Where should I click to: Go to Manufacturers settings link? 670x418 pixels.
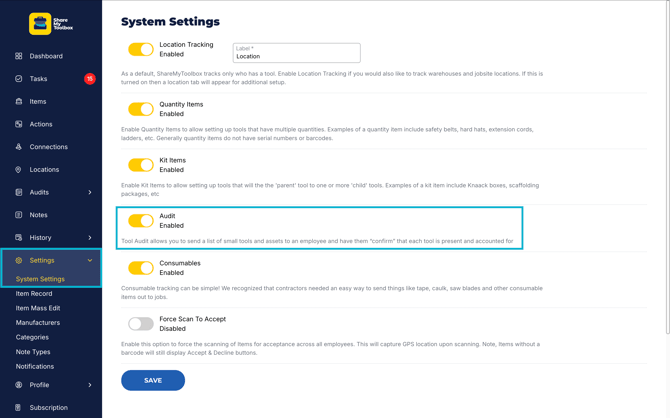click(38, 323)
